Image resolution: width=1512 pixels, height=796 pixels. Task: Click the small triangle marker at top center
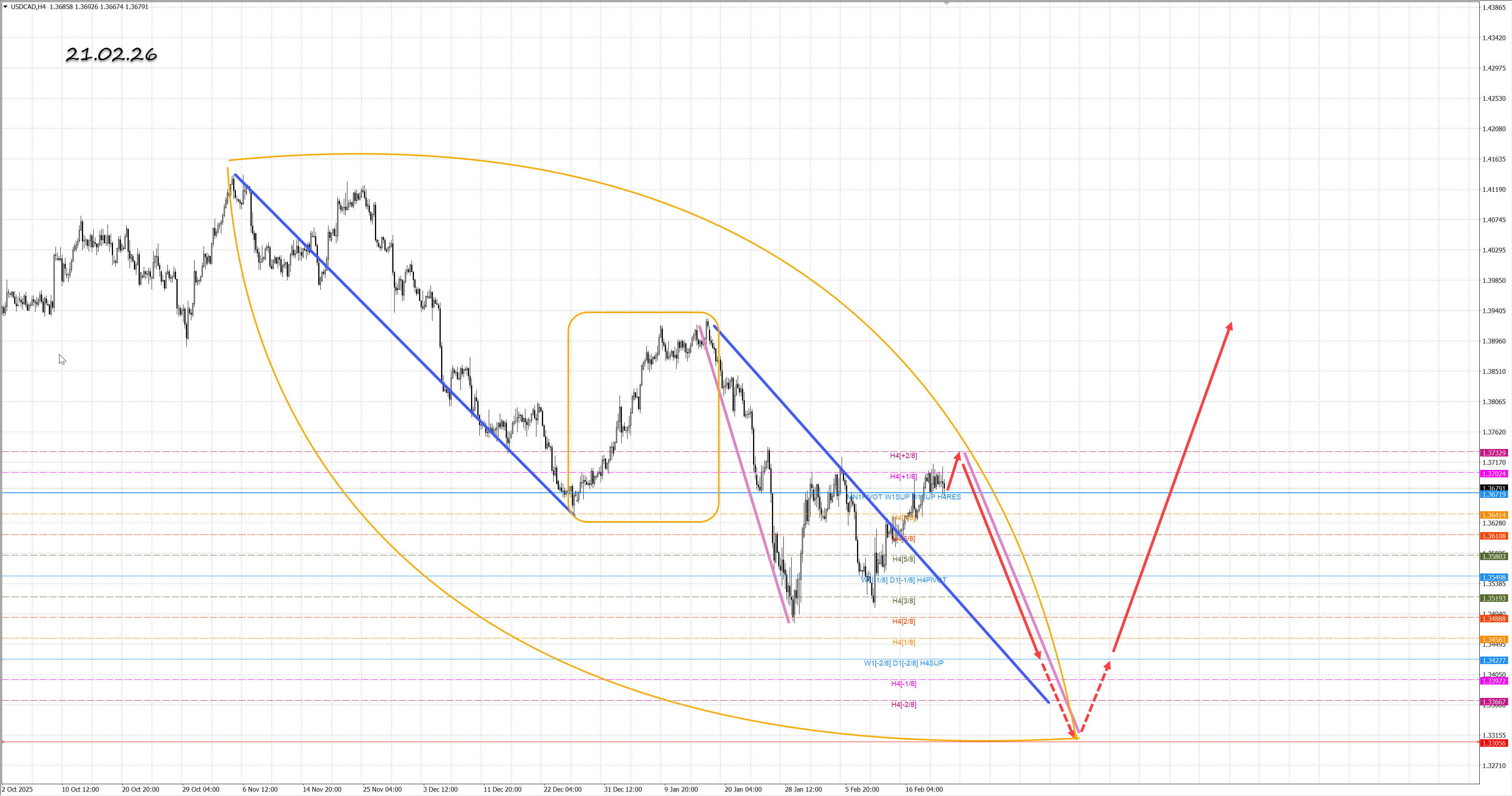[946, 4]
